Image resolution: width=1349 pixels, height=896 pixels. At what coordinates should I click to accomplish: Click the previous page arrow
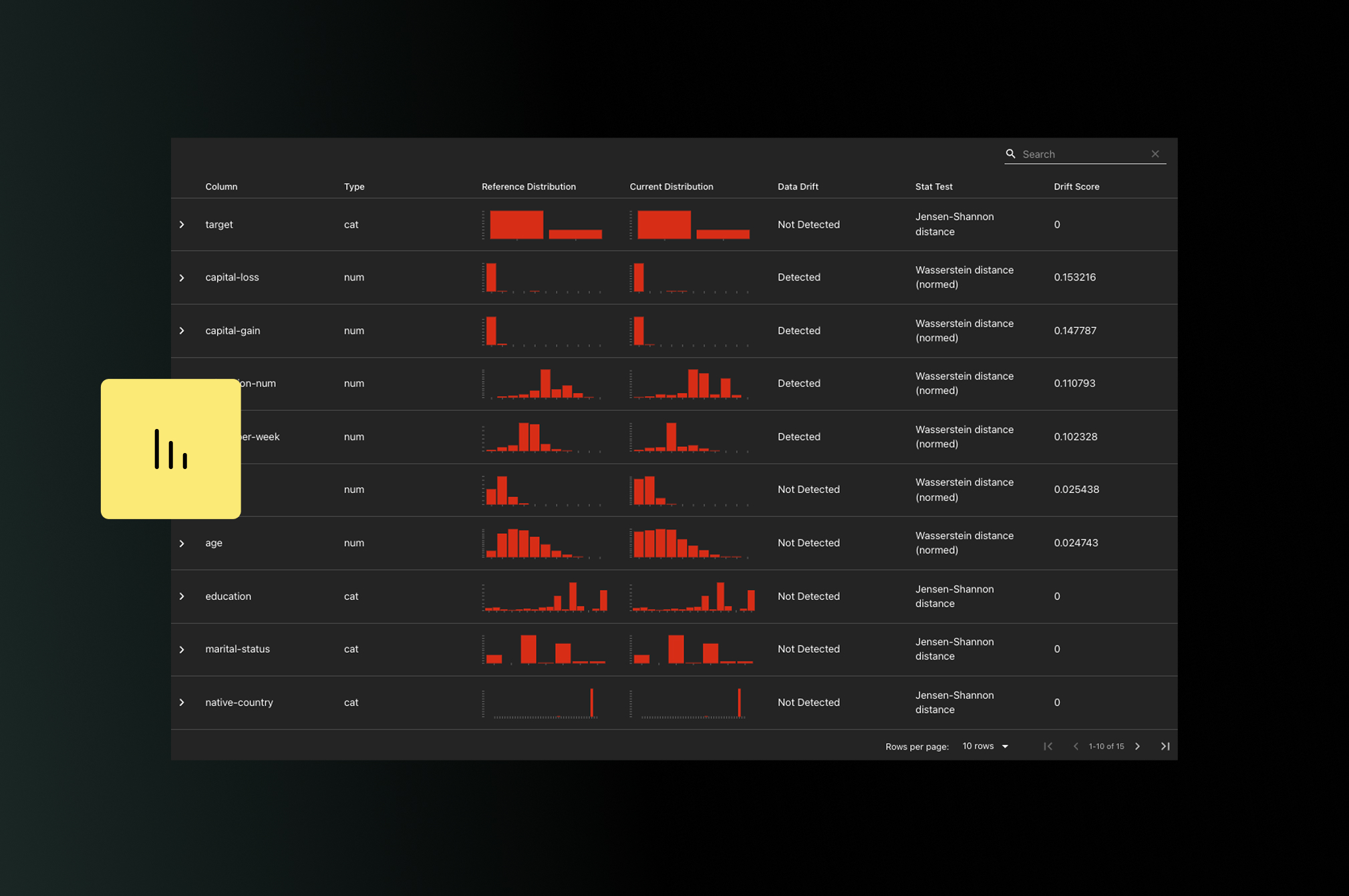[x=1075, y=746]
